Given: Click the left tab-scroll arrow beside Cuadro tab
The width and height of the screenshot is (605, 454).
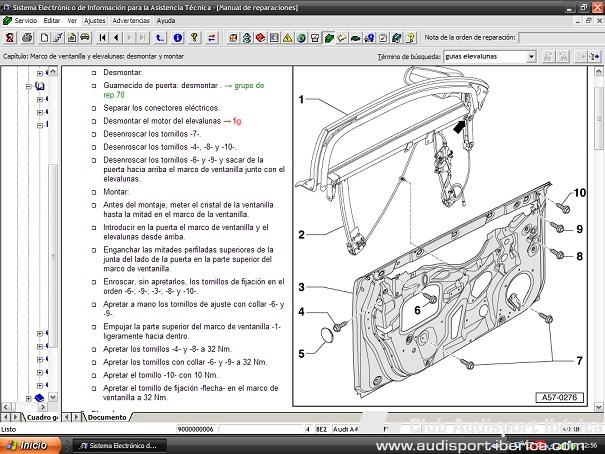Looking at the screenshot, I should click(5, 417).
